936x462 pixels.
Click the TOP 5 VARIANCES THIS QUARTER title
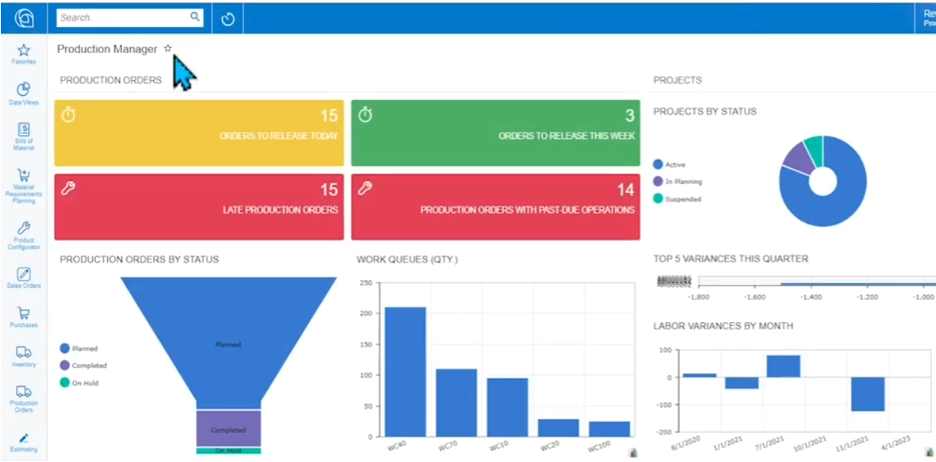[731, 258]
